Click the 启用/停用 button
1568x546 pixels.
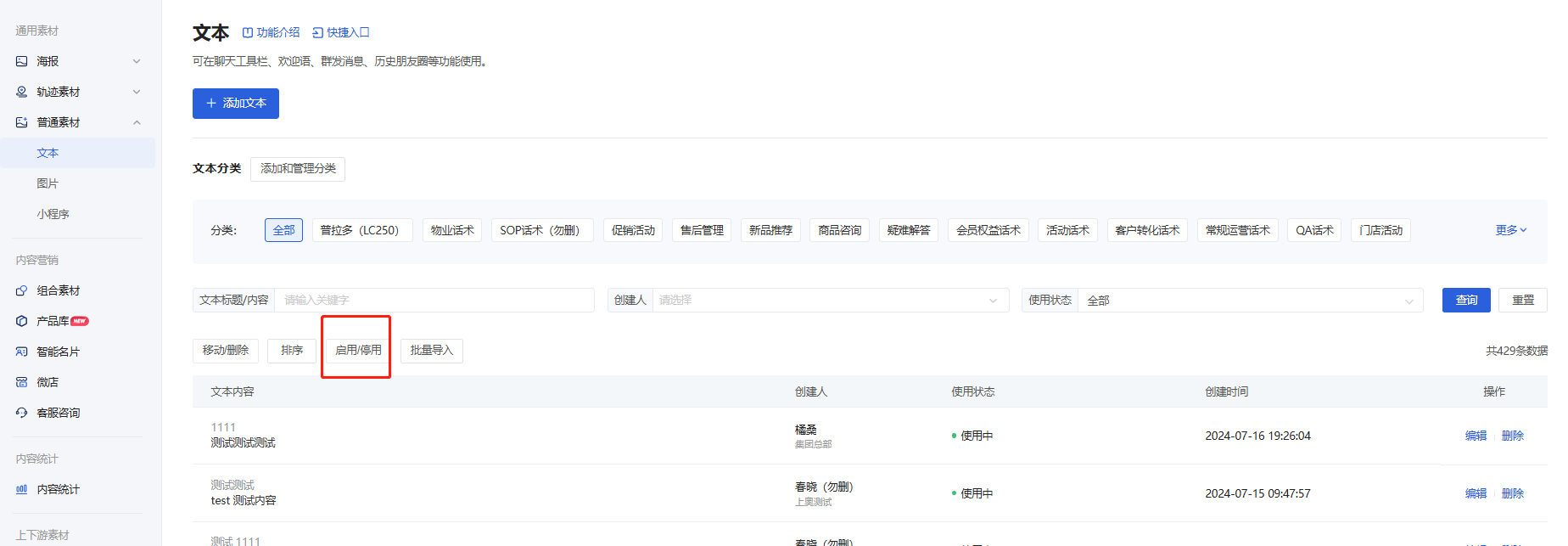coord(358,351)
